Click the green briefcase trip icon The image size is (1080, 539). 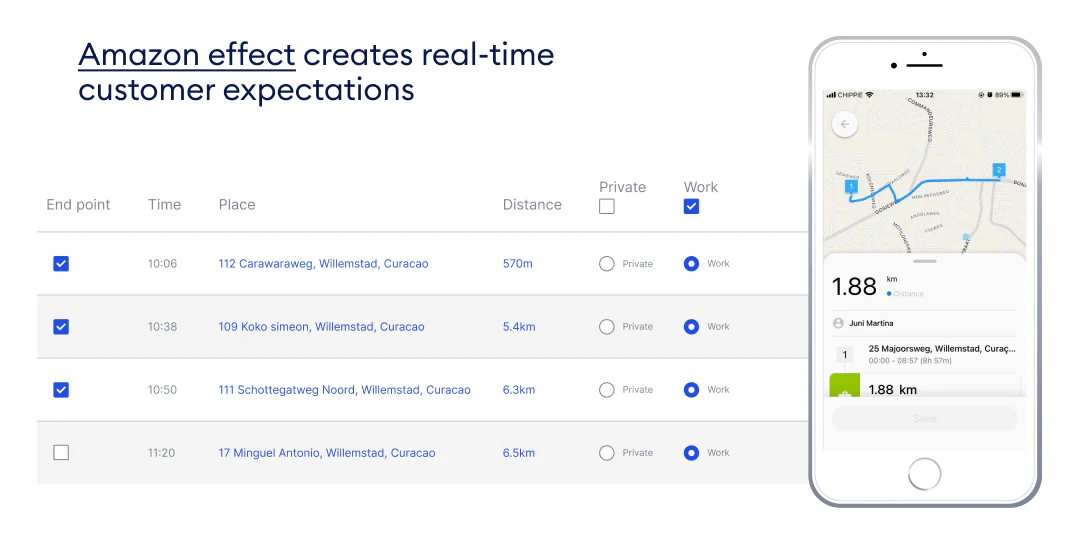pyautogui.click(x=845, y=388)
